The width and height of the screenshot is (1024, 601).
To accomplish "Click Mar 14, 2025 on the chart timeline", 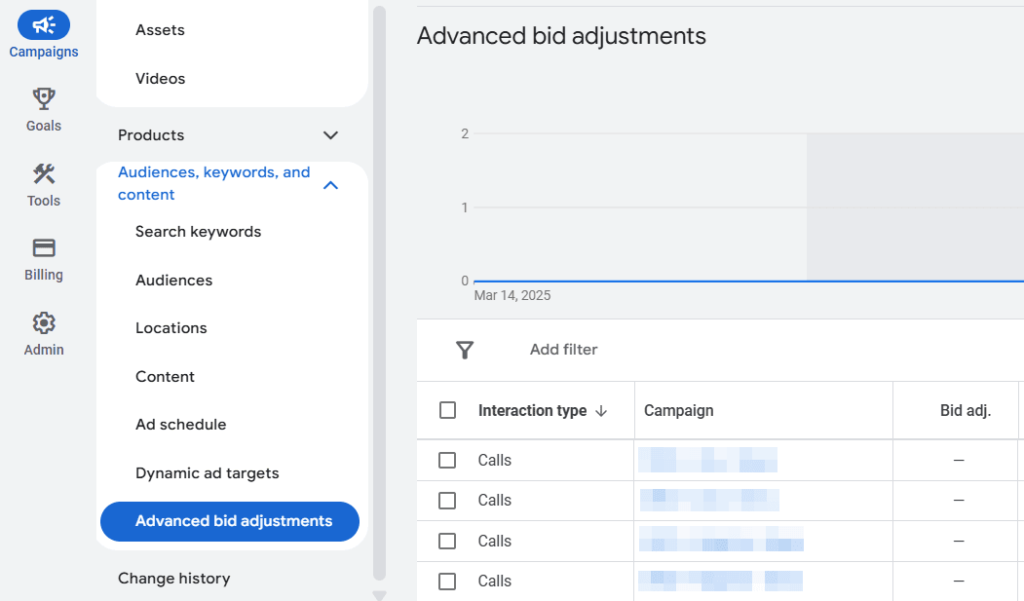I will pyautogui.click(x=513, y=295).
